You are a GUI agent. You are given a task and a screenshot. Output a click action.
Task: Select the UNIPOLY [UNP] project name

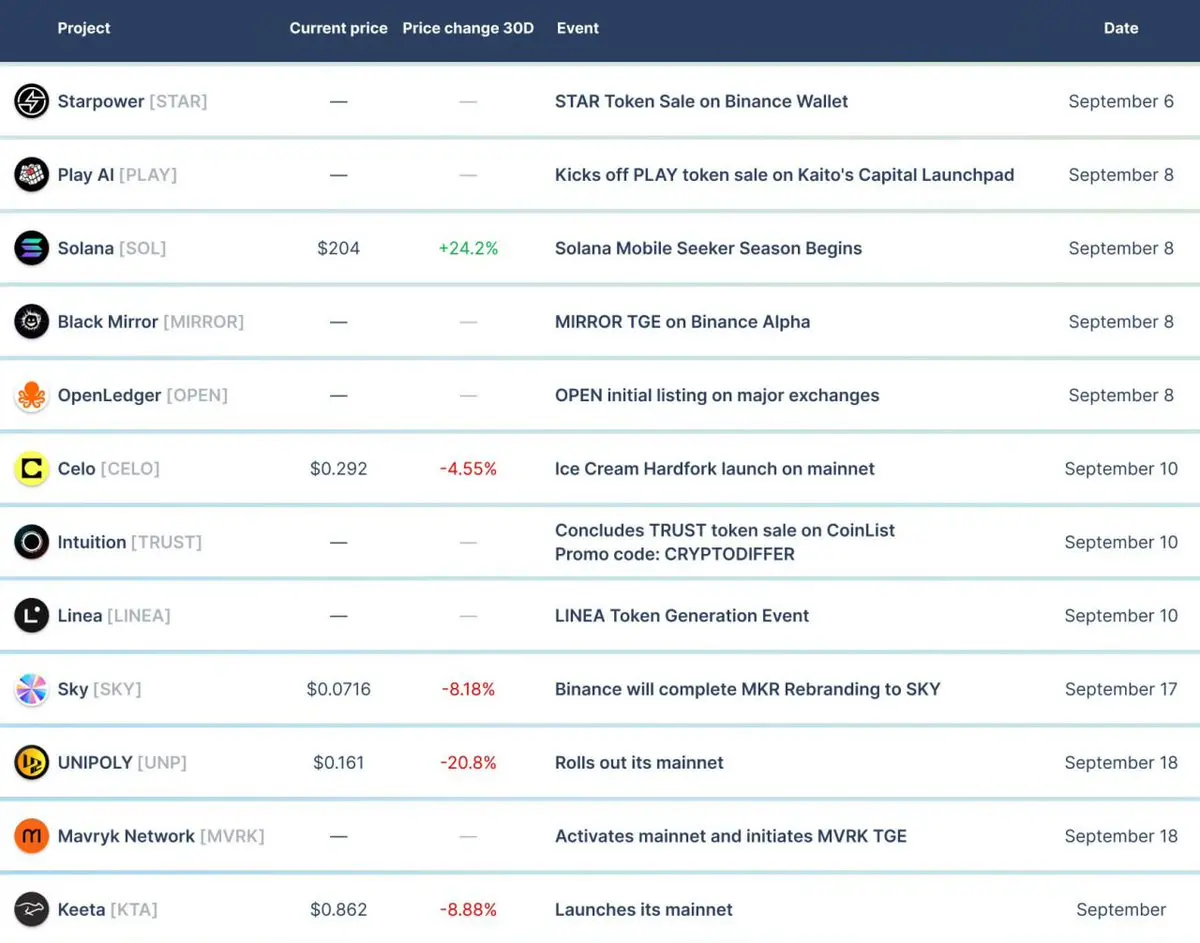(122, 763)
